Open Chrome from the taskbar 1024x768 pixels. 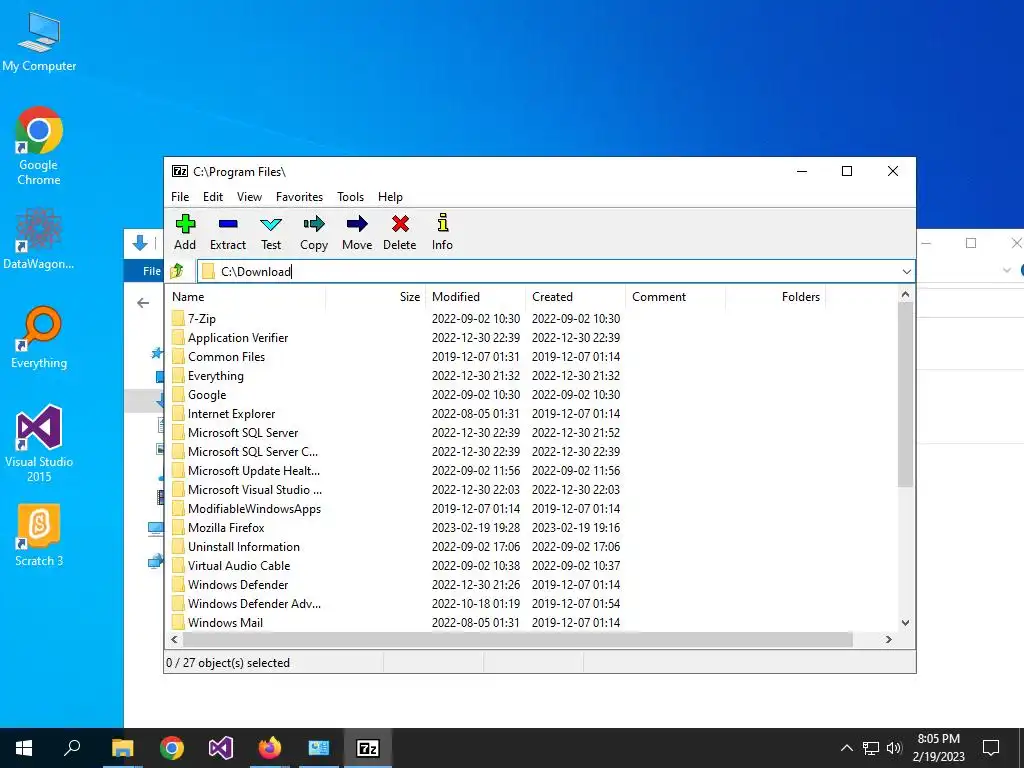[x=172, y=748]
